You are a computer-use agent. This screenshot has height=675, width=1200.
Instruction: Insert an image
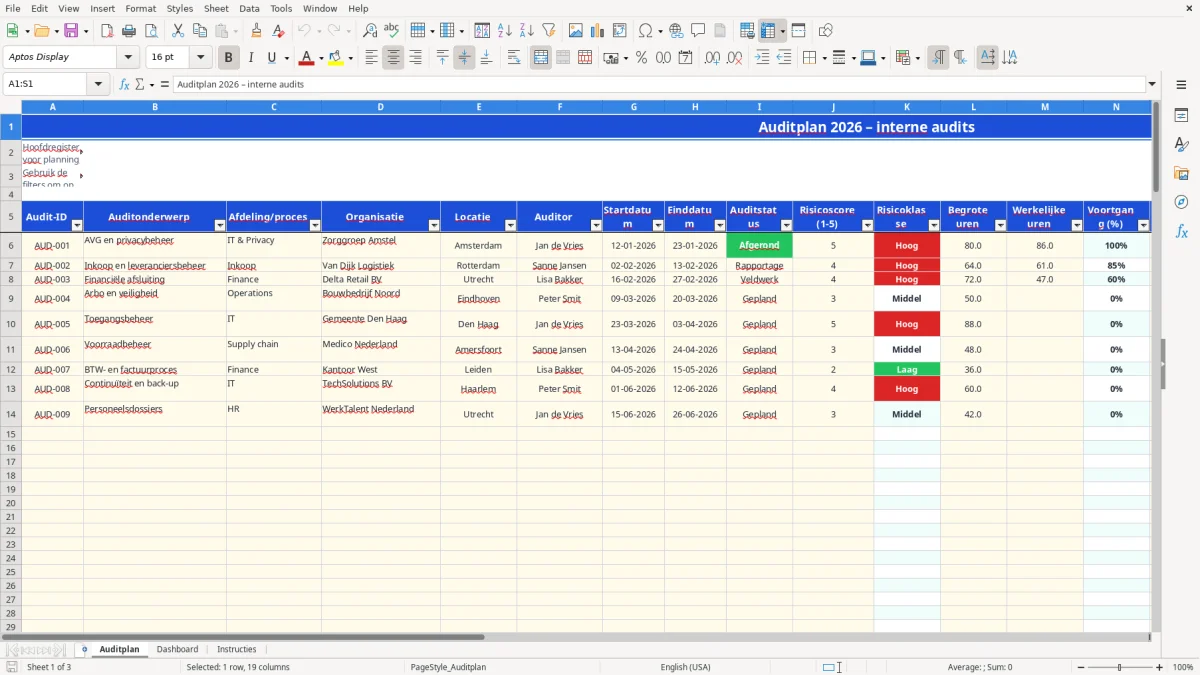(576, 31)
